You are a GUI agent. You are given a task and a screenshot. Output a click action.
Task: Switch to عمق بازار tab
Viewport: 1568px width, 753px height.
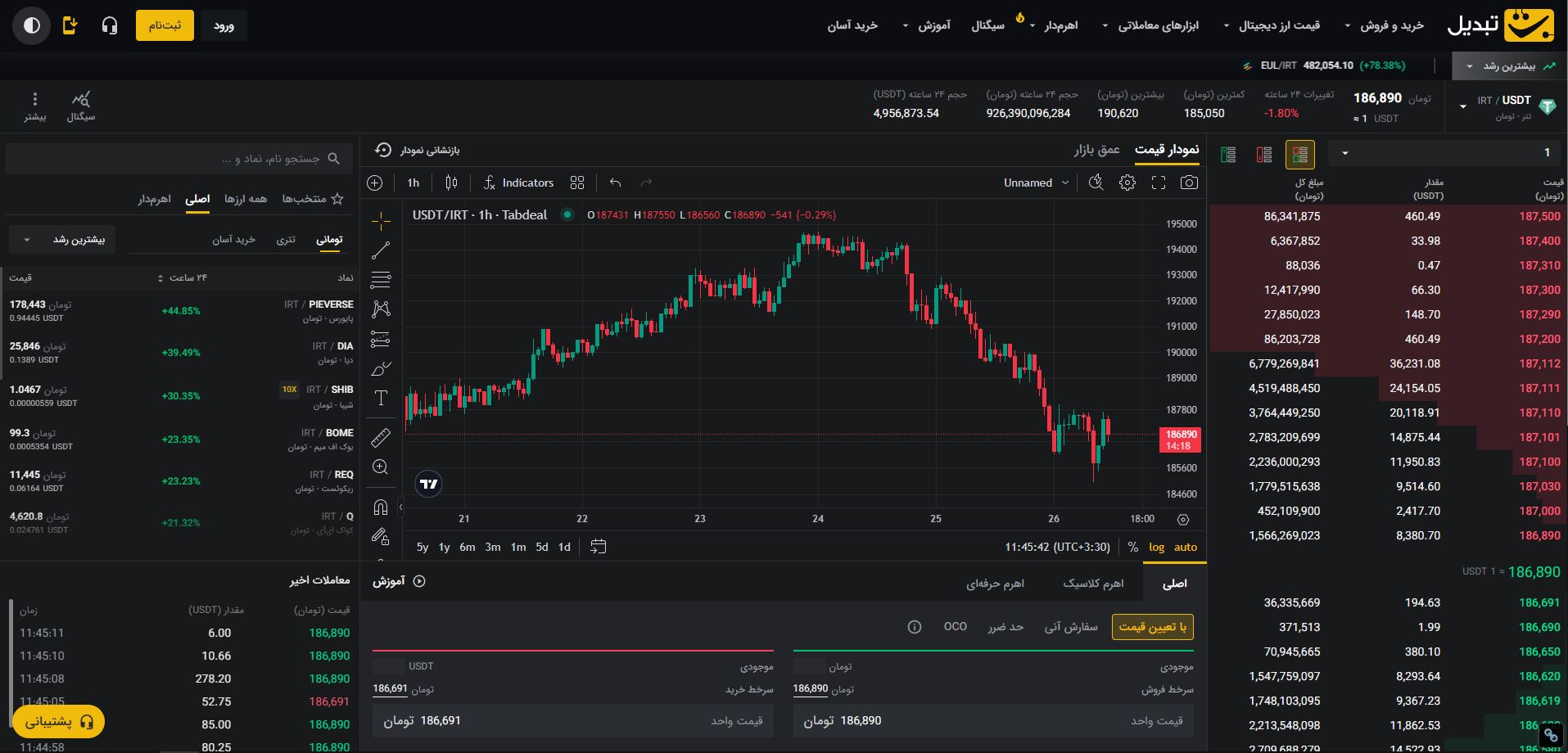pos(1096,149)
